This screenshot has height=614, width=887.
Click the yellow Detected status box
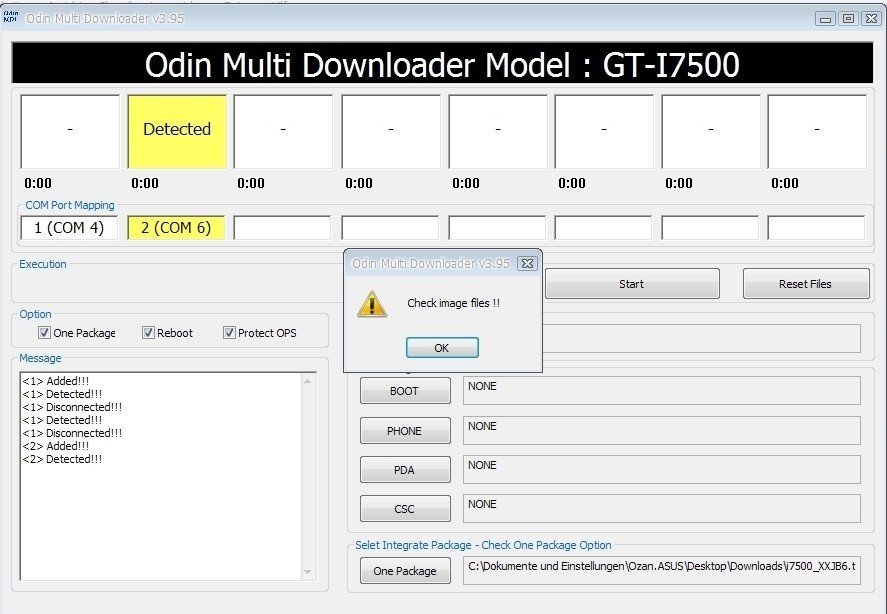pyautogui.click(x=177, y=131)
